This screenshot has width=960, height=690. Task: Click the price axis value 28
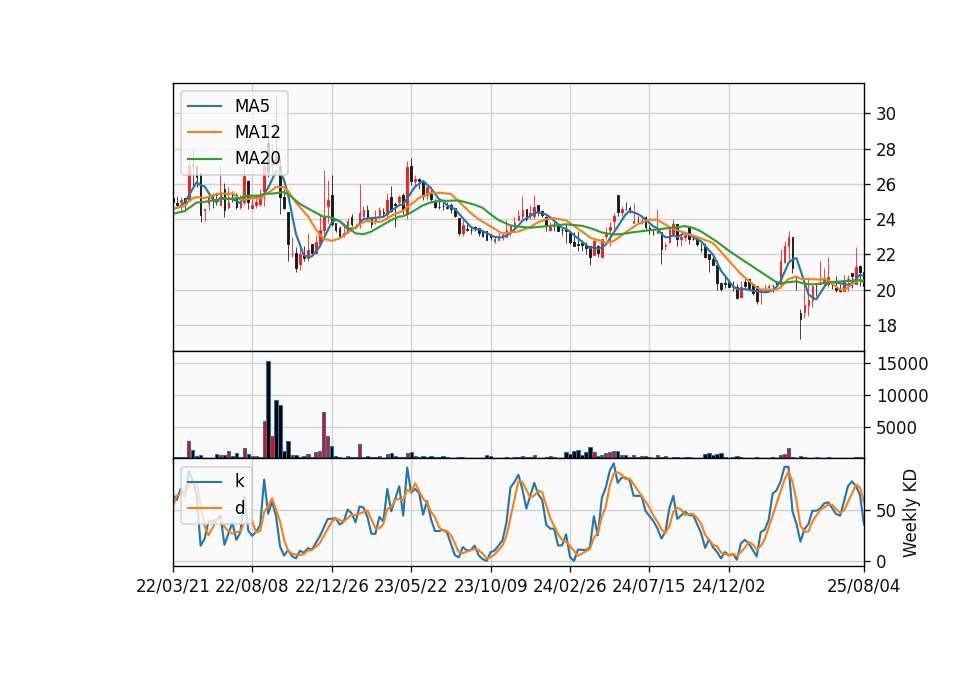click(x=886, y=150)
